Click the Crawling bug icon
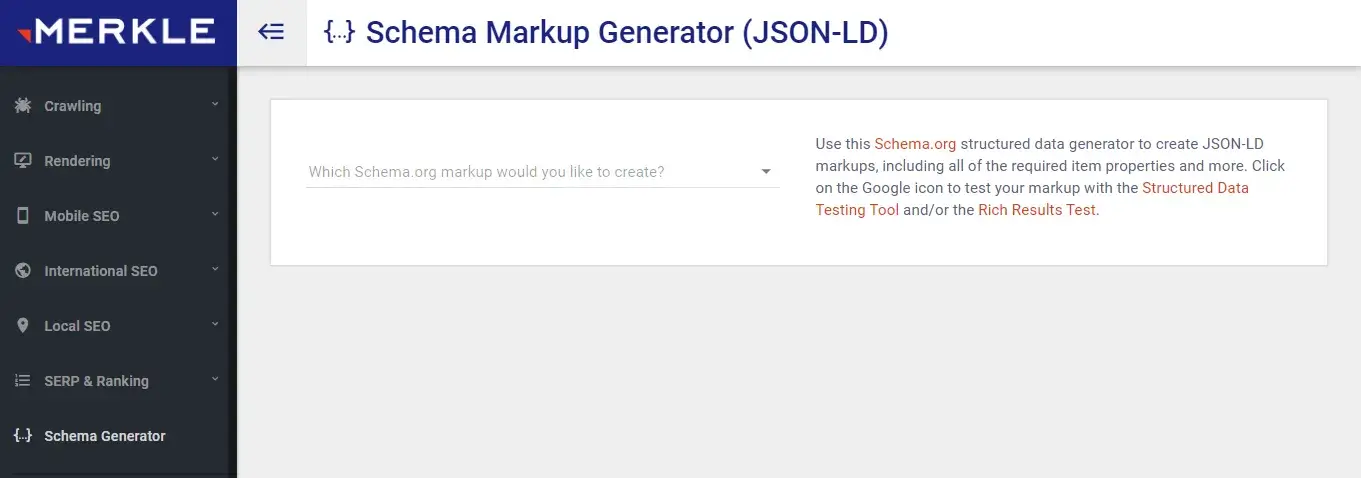 tap(22, 106)
